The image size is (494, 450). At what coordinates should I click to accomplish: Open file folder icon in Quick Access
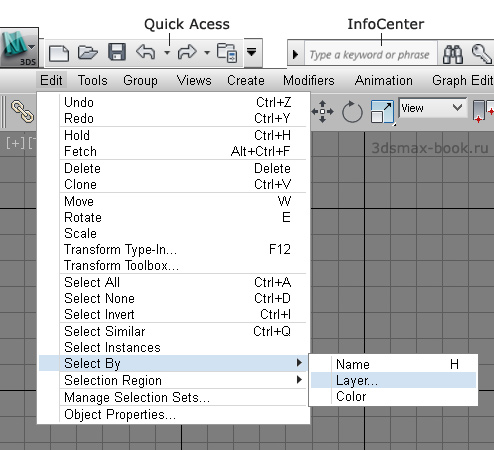(x=88, y=52)
